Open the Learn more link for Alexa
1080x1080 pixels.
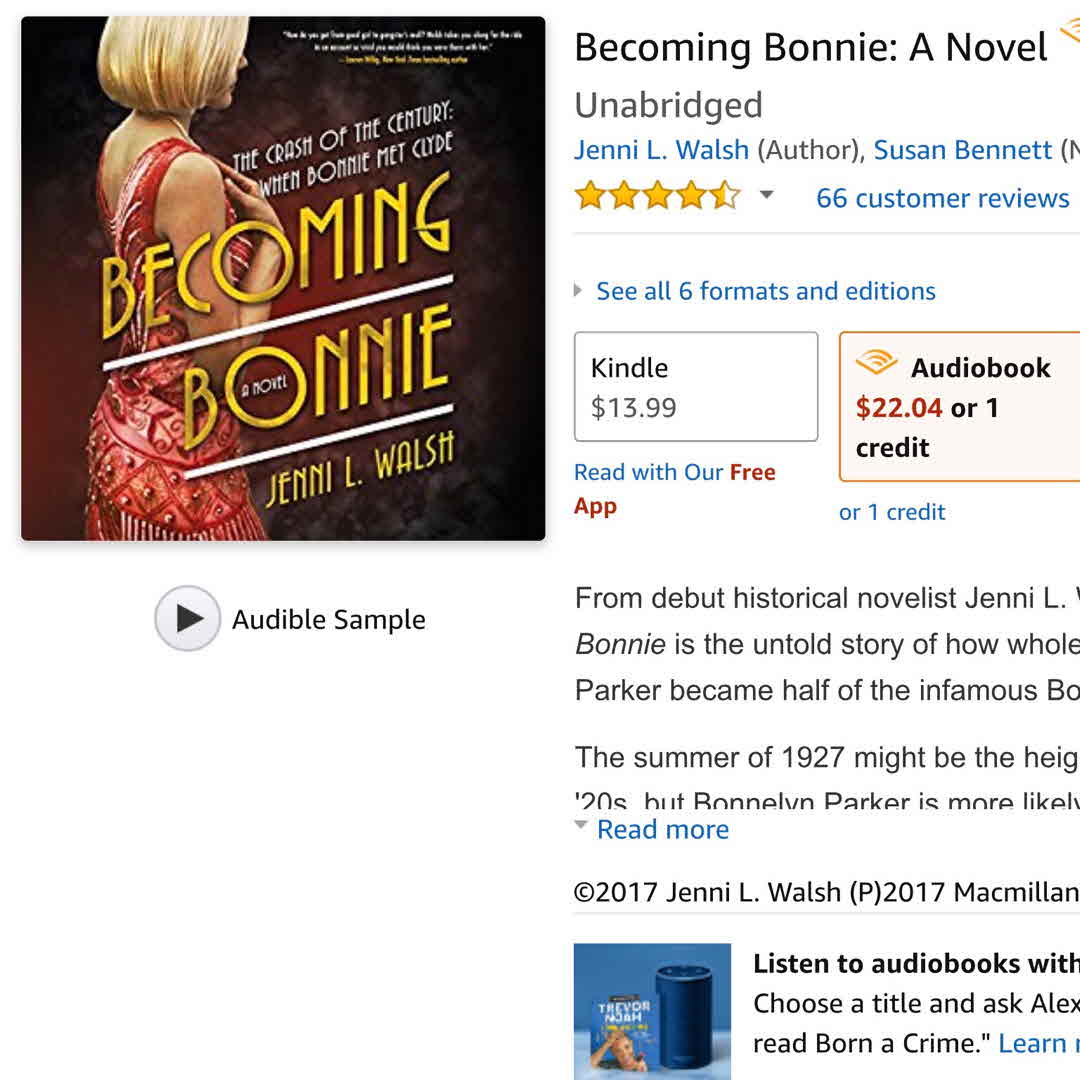[x=1038, y=1043]
